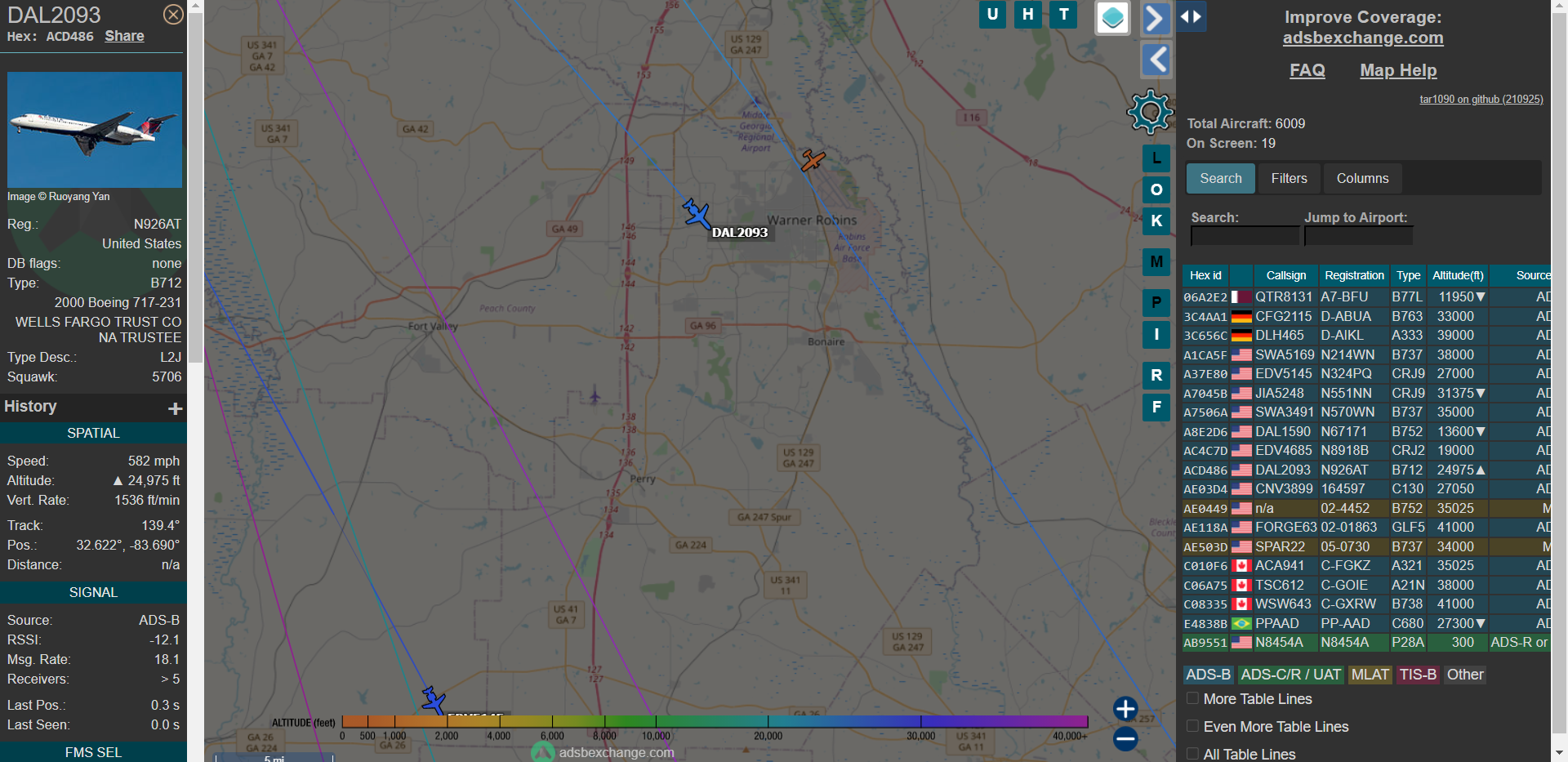Zoom out with the minus button
Screen dimensions: 1568x762
click(x=1125, y=739)
